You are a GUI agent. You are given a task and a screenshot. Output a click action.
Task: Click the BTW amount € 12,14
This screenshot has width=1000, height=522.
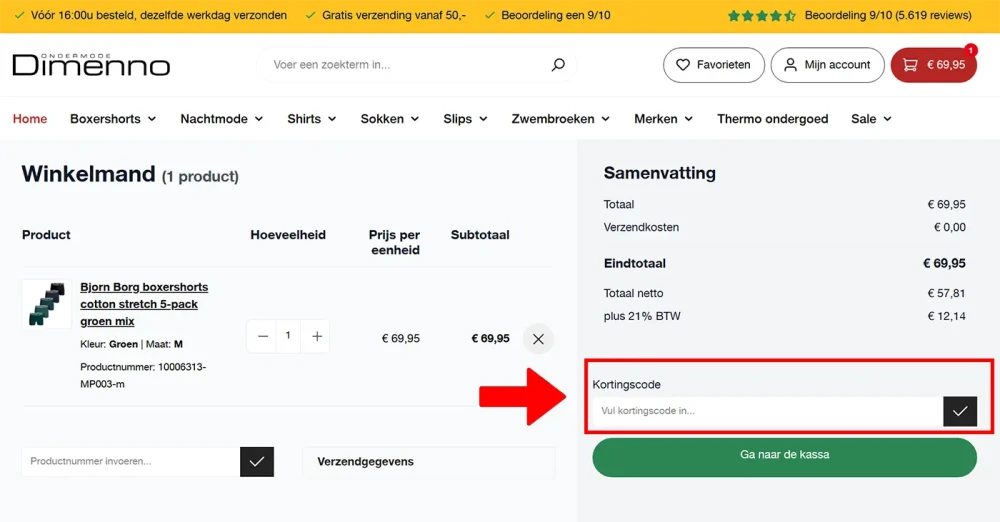point(946,316)
